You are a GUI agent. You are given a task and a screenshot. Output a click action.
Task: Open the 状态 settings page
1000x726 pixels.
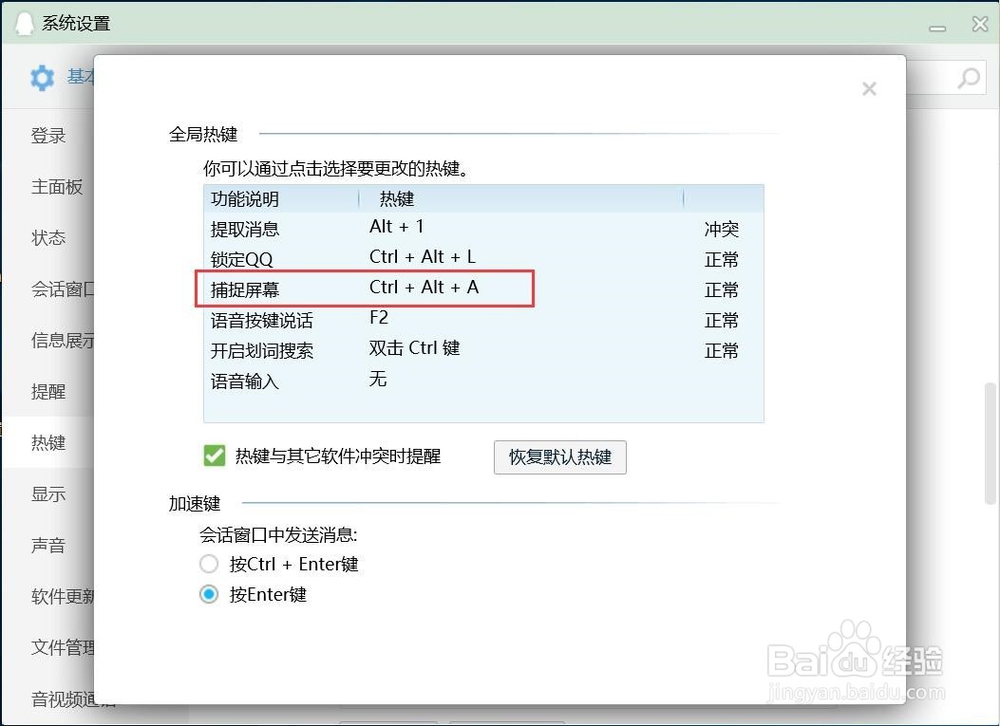pos(48,238)
